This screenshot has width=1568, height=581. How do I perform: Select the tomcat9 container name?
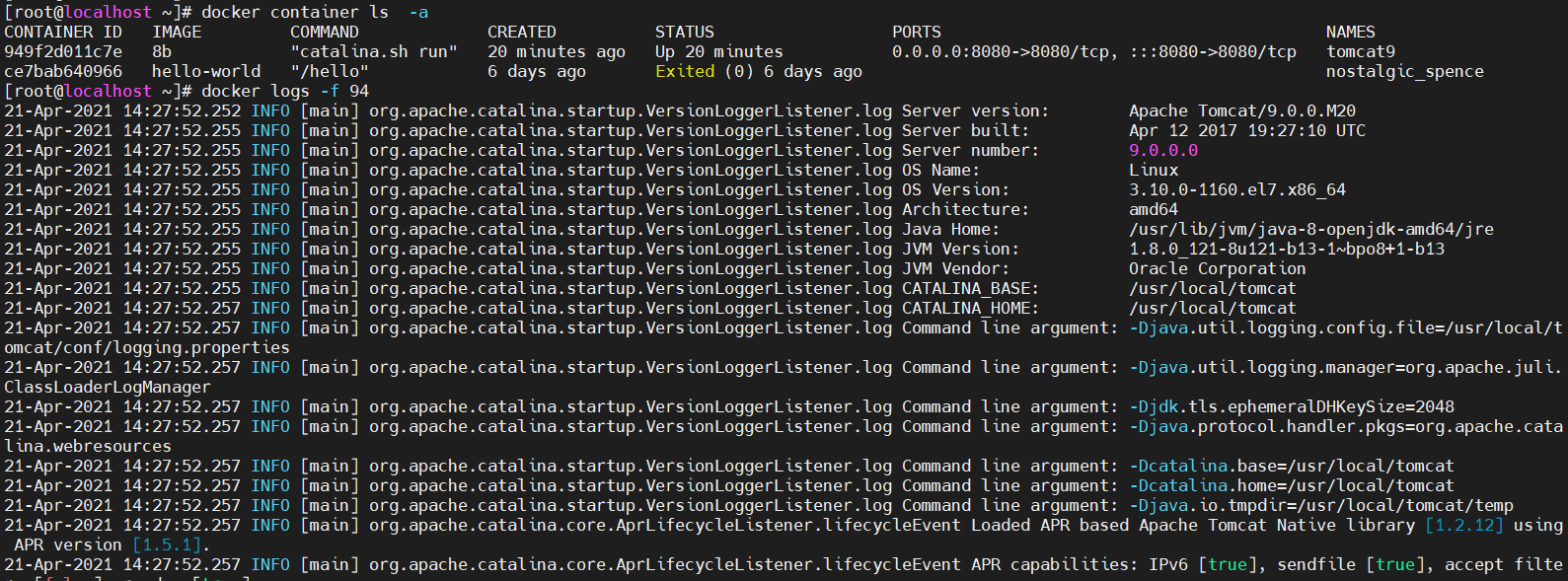point(1361,51)
